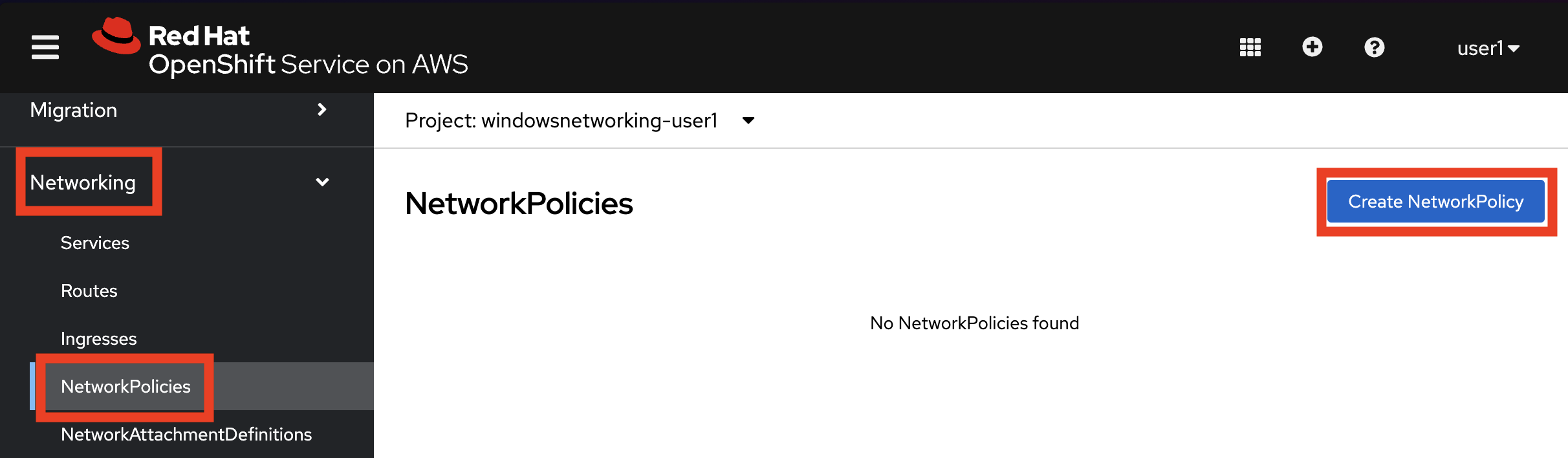
Task: Open the help question mark menu
Action: click(x=1374, y=47)
